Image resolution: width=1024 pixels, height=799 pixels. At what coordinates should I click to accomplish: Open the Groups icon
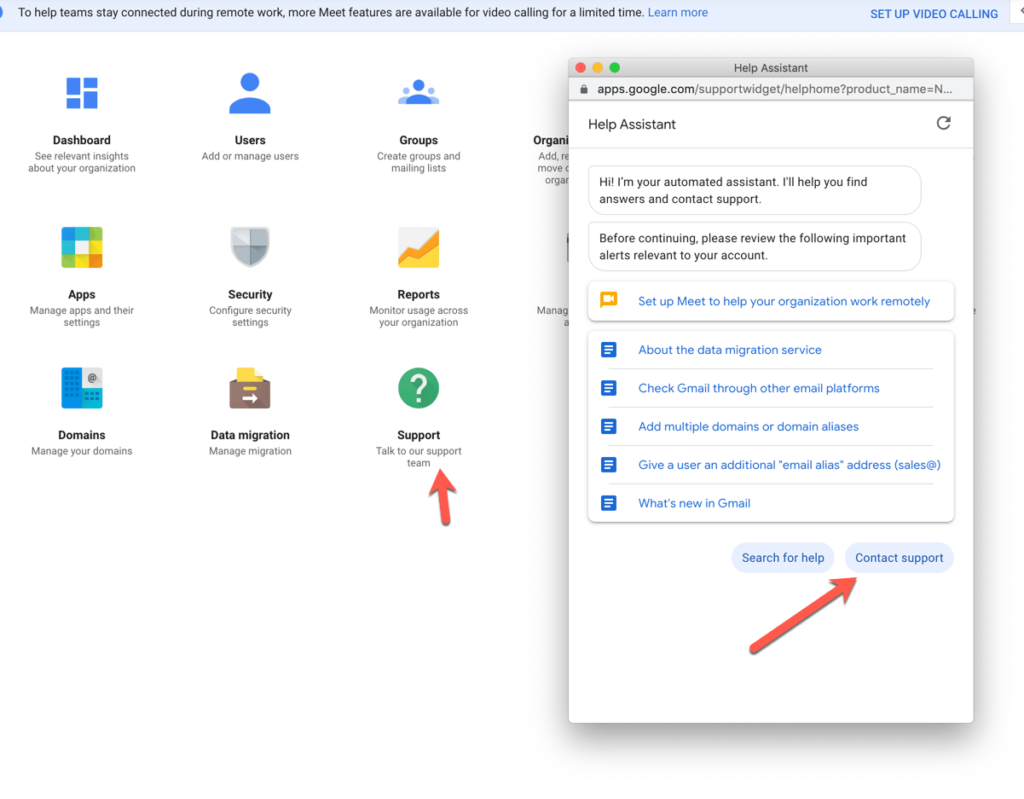pos(418,93)
